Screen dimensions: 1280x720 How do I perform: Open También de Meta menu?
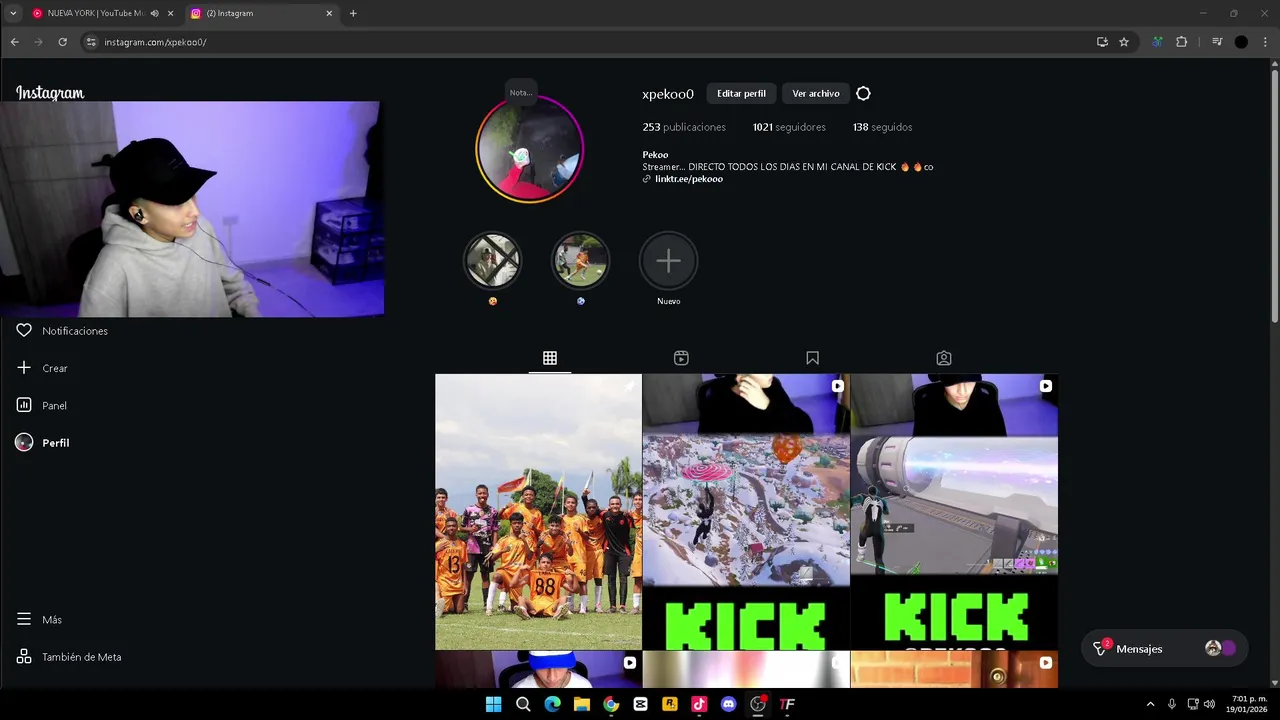(69, 657)
